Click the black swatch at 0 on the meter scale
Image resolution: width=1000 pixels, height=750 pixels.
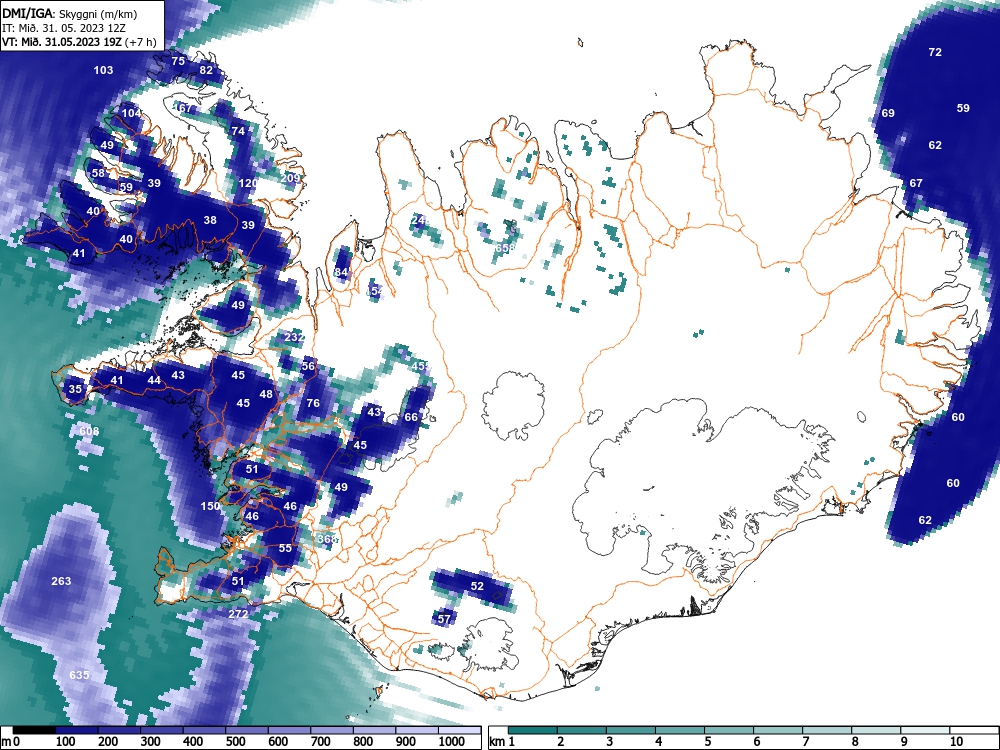click(x=34, y=730)
